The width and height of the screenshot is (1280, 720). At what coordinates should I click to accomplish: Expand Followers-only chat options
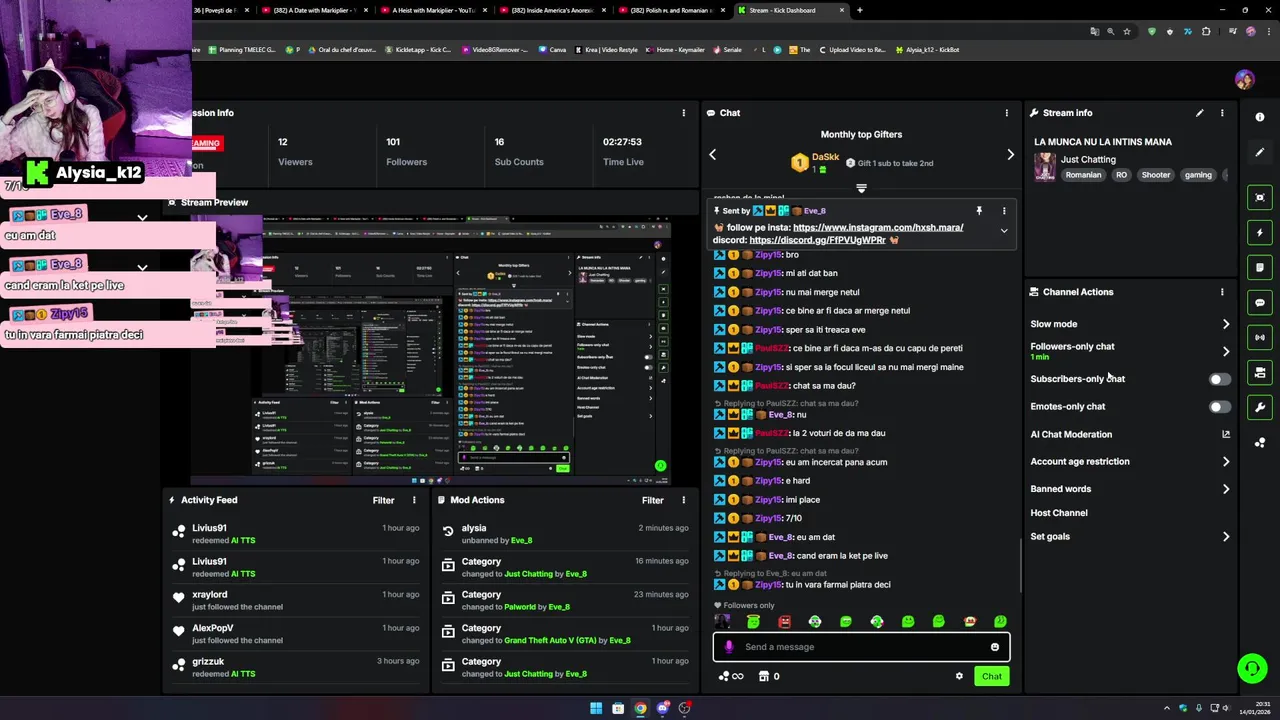tap(1226, 351)
